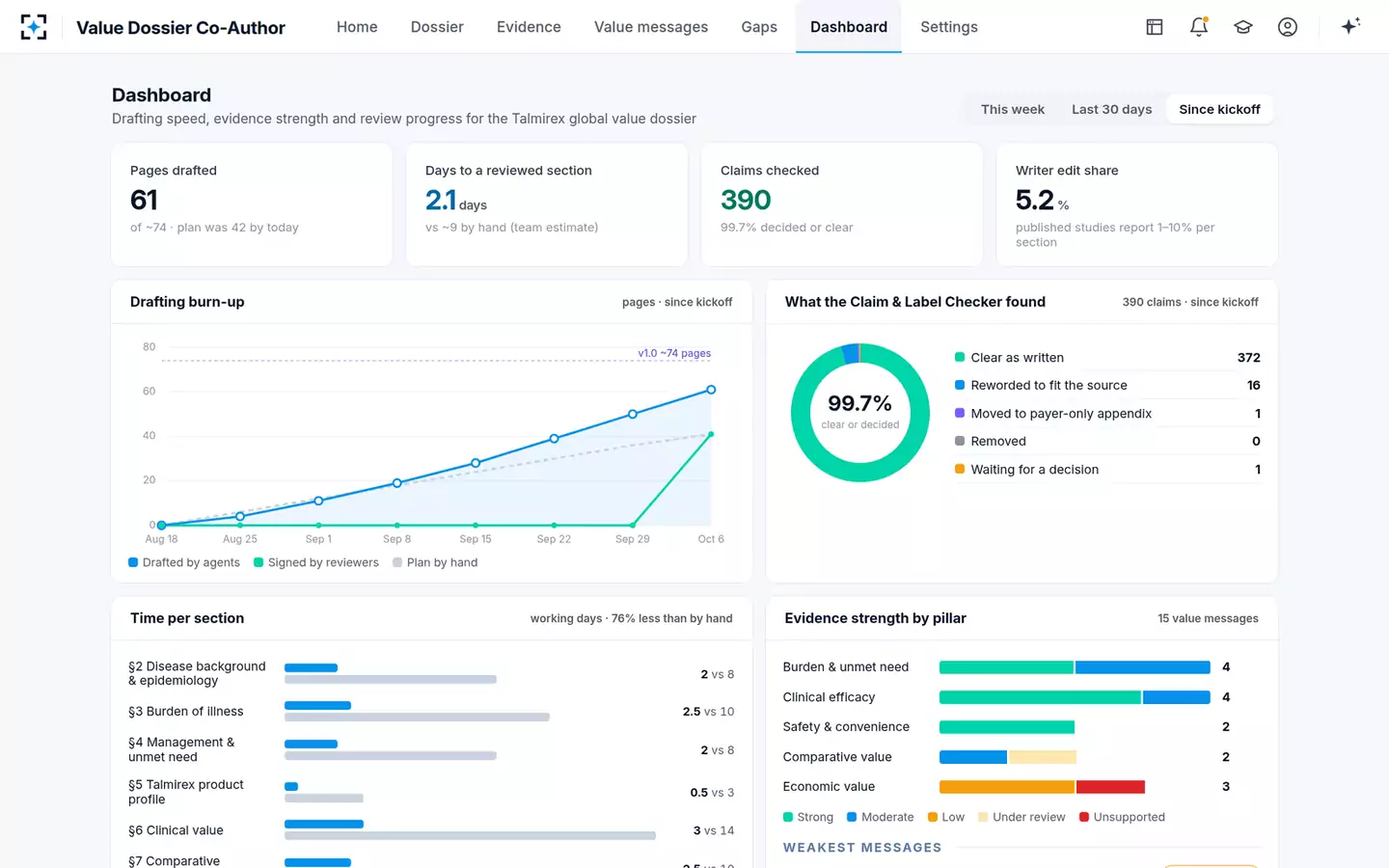
Task: Open the layout panel icon in header
Action: (x=1155, y=27)
